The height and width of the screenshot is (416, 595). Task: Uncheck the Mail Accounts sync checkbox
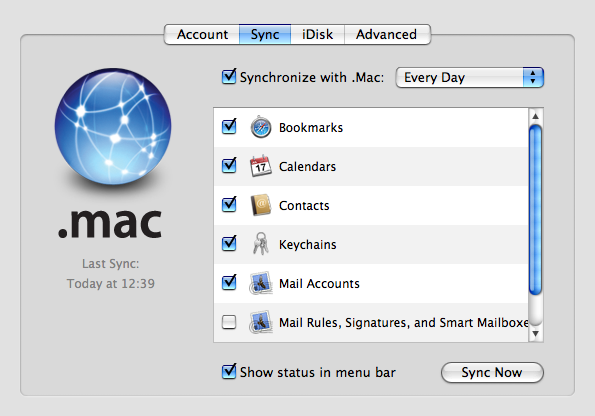pos(229,283)
